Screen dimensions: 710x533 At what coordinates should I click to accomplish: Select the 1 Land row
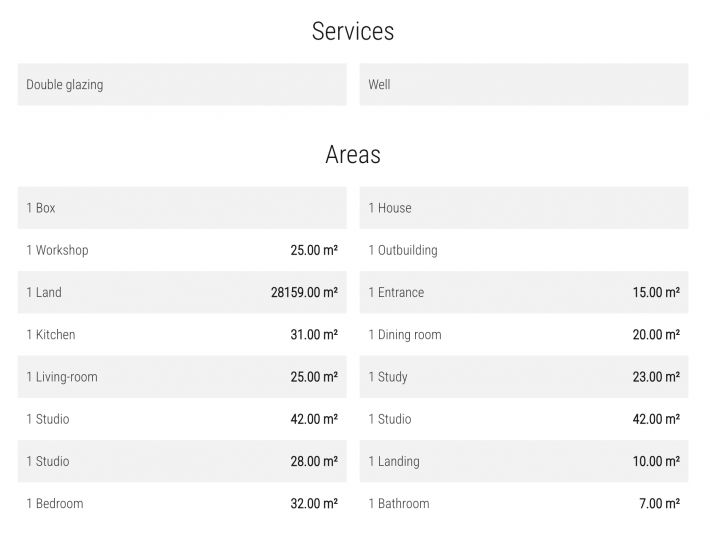182,293
